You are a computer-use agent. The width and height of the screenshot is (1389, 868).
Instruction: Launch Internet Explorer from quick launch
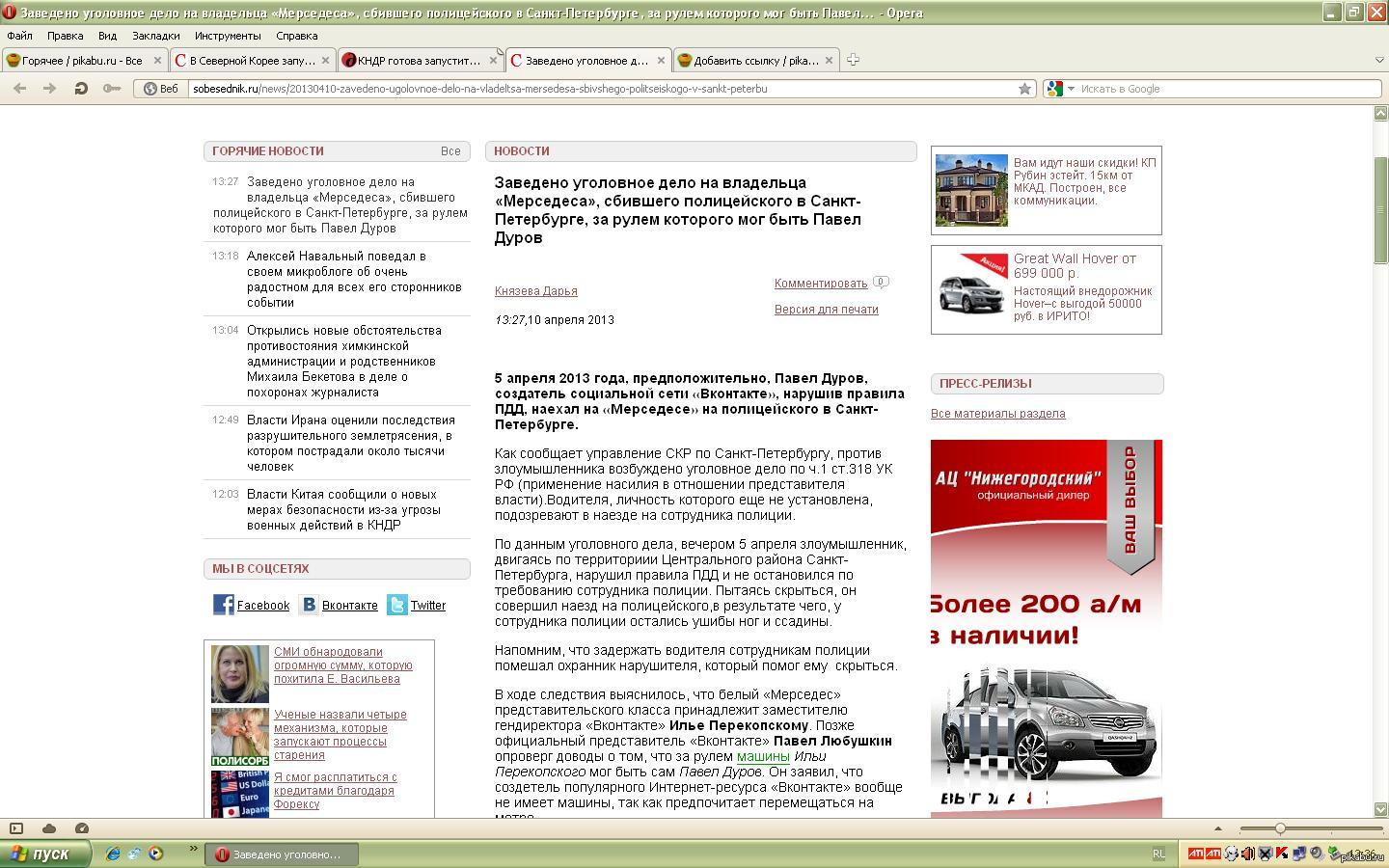pyautogui.click(x=113, y=854)
